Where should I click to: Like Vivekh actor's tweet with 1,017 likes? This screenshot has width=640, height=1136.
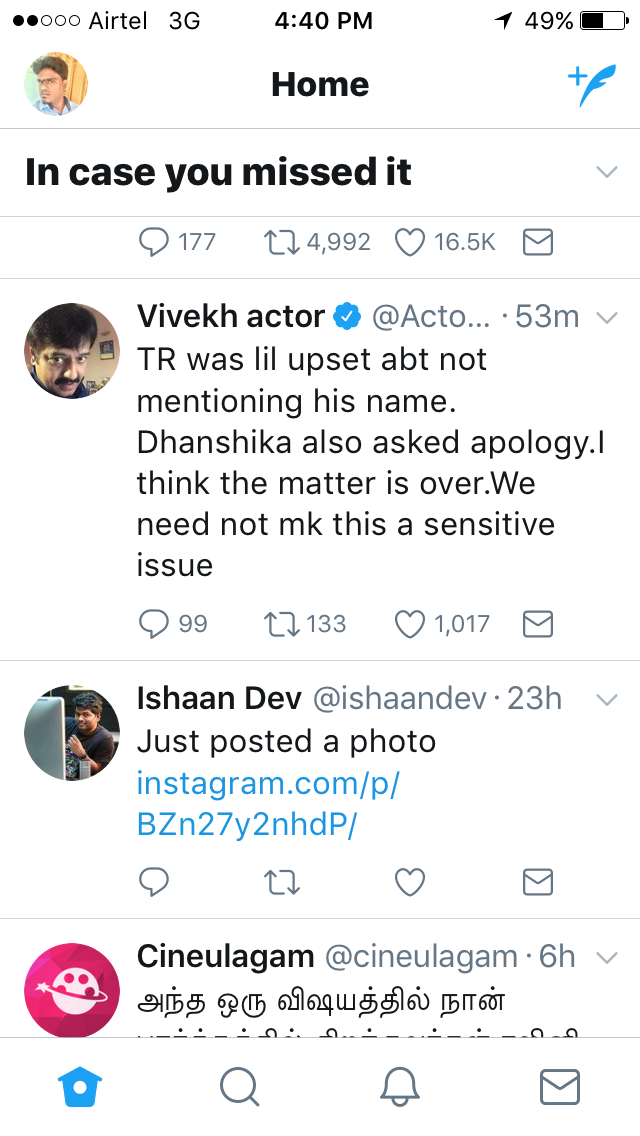tap(410, 624)
